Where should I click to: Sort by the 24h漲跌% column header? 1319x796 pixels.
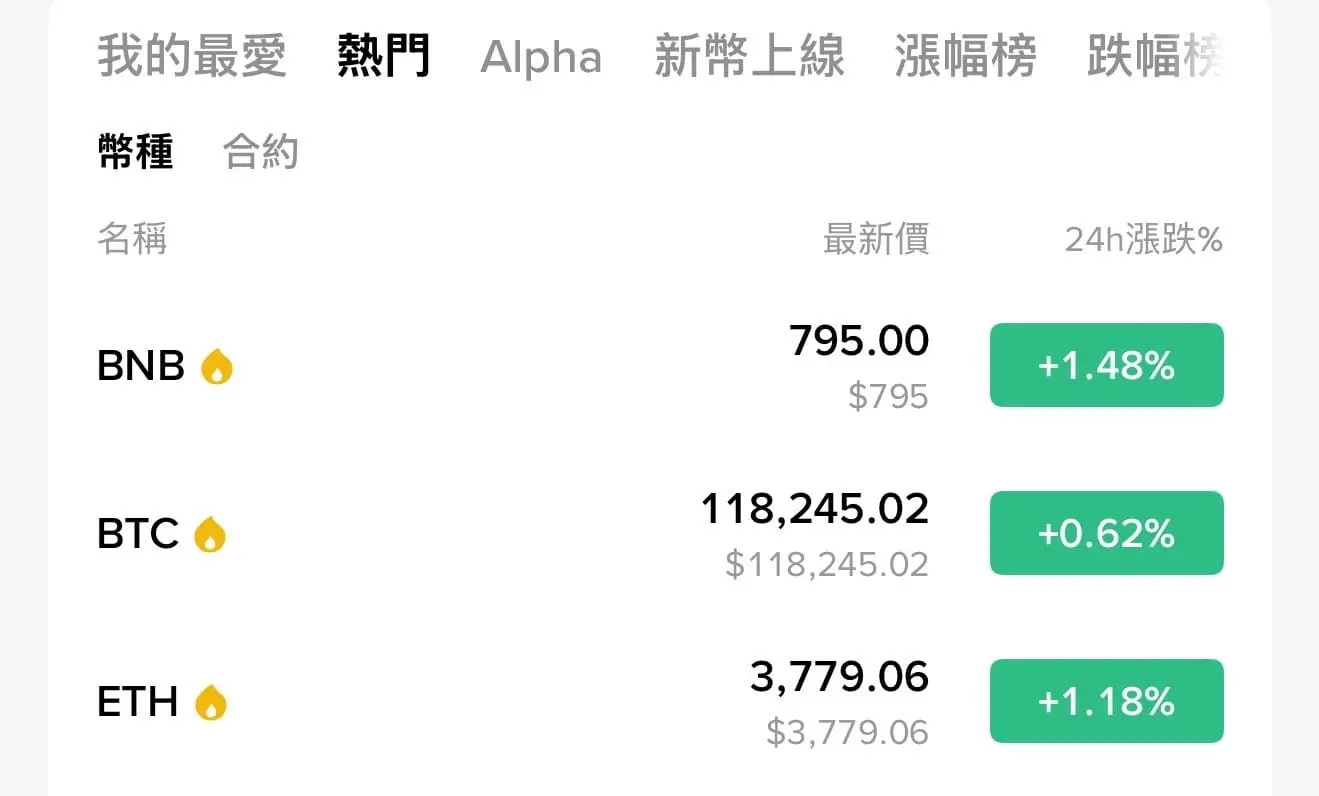pos(1144,240)
